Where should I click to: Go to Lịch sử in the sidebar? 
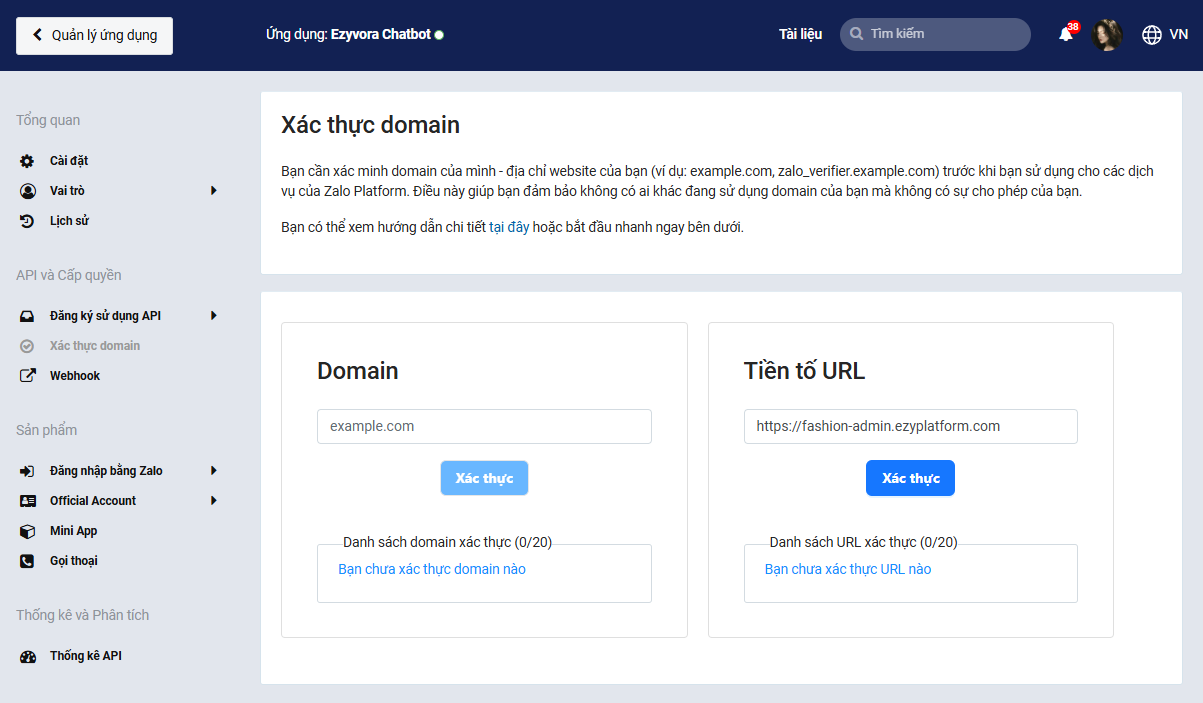[69, 221]
